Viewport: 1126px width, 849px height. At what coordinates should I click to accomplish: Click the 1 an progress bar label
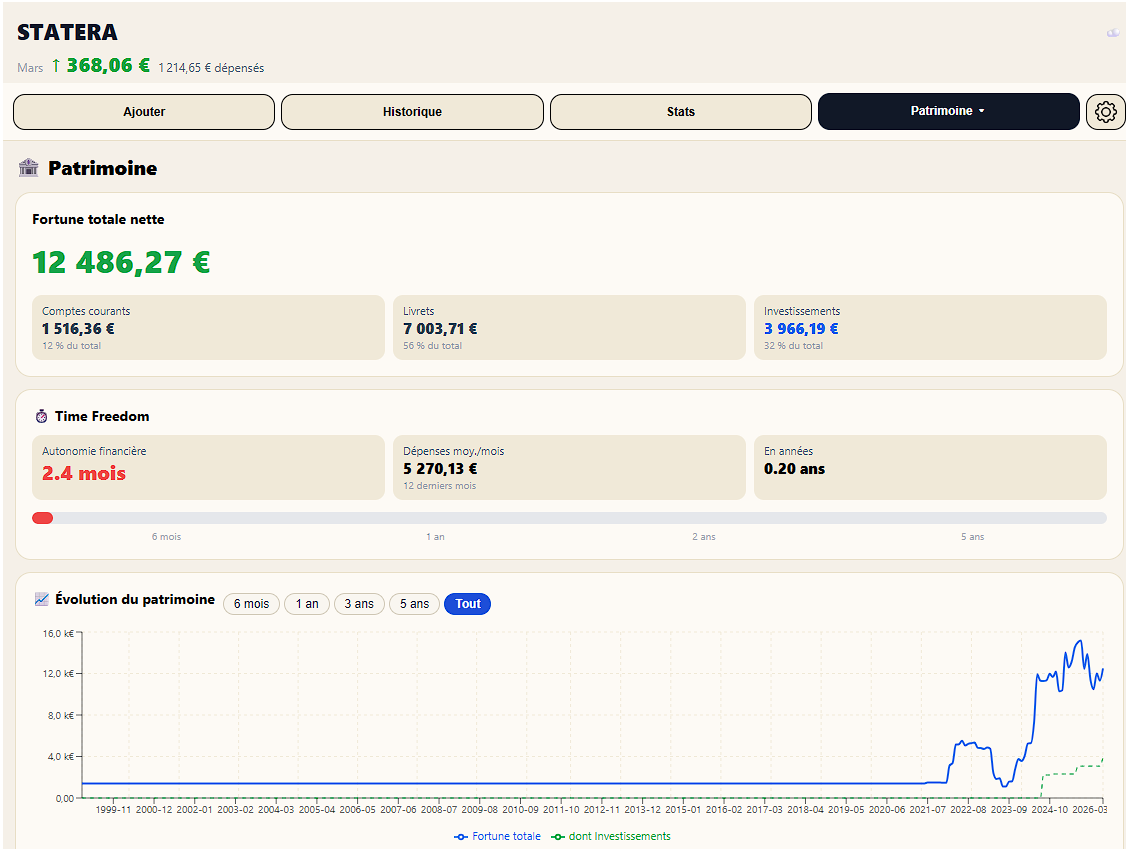(x=435, y=537)
